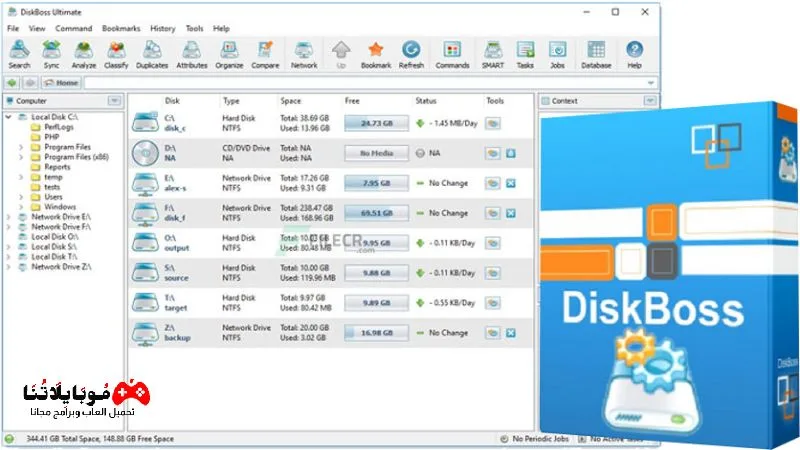Open the Duplicates finder

(x=152, y=55)
